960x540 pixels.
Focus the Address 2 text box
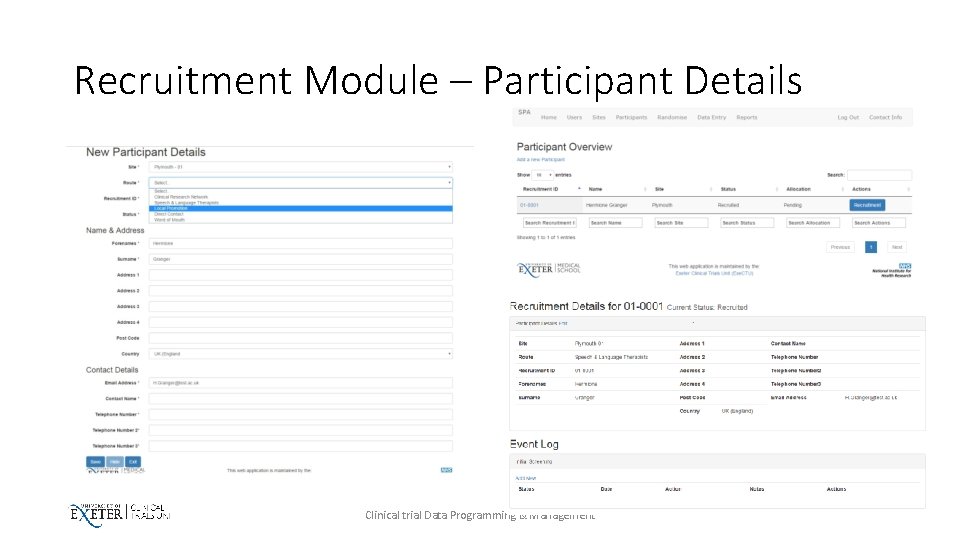[x=301, y=291]
